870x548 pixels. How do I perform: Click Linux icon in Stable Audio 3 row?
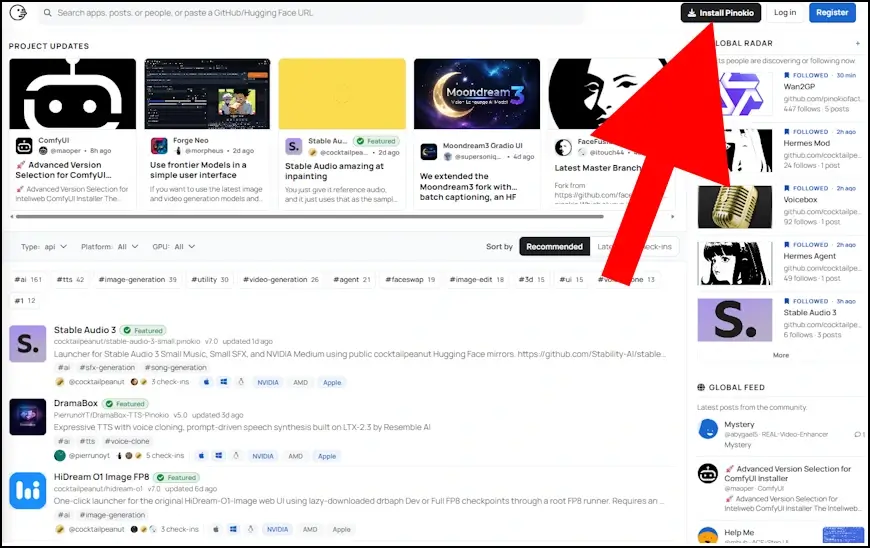click(x=241, y=382)
